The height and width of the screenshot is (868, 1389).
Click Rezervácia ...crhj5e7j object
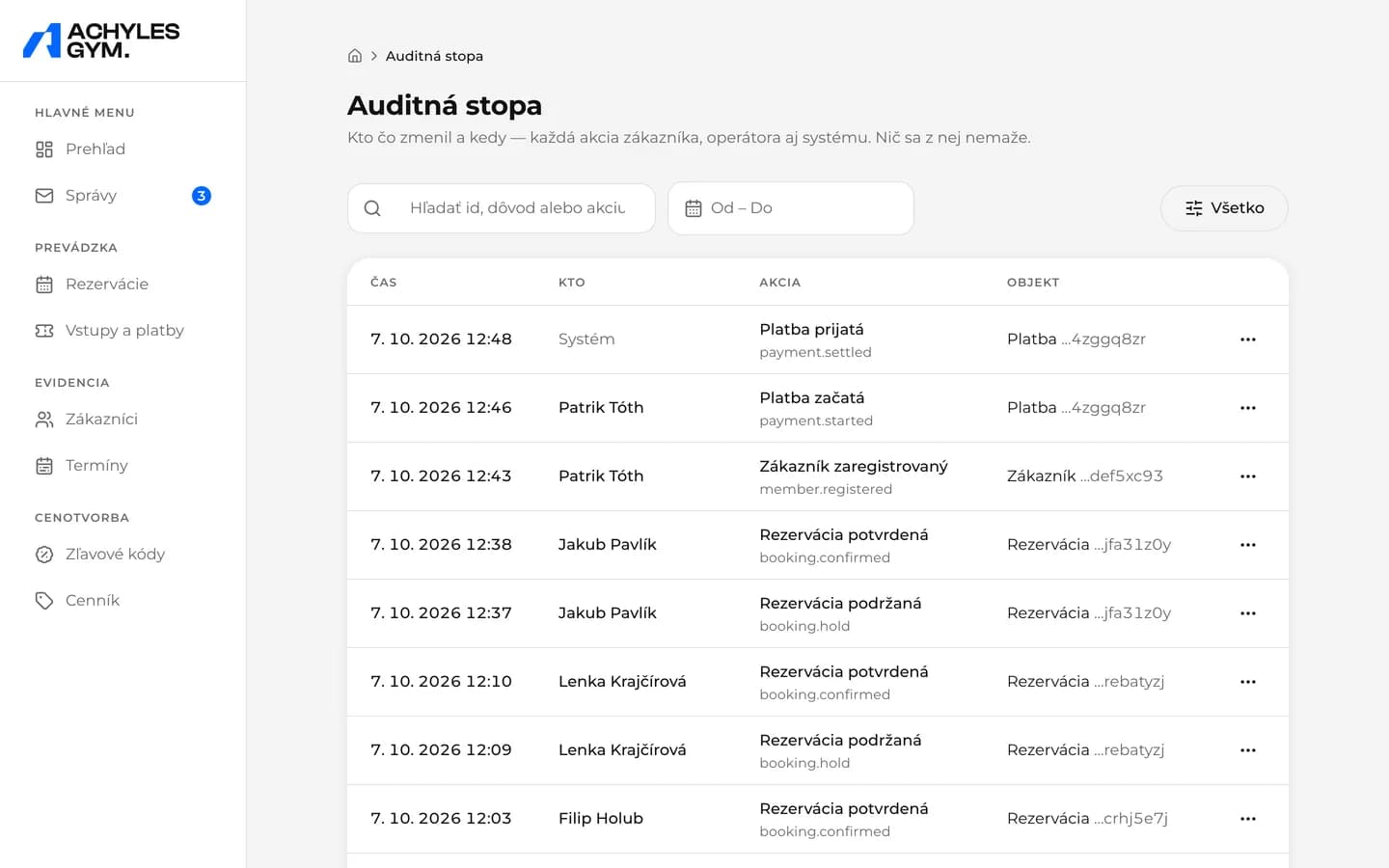1087,819
